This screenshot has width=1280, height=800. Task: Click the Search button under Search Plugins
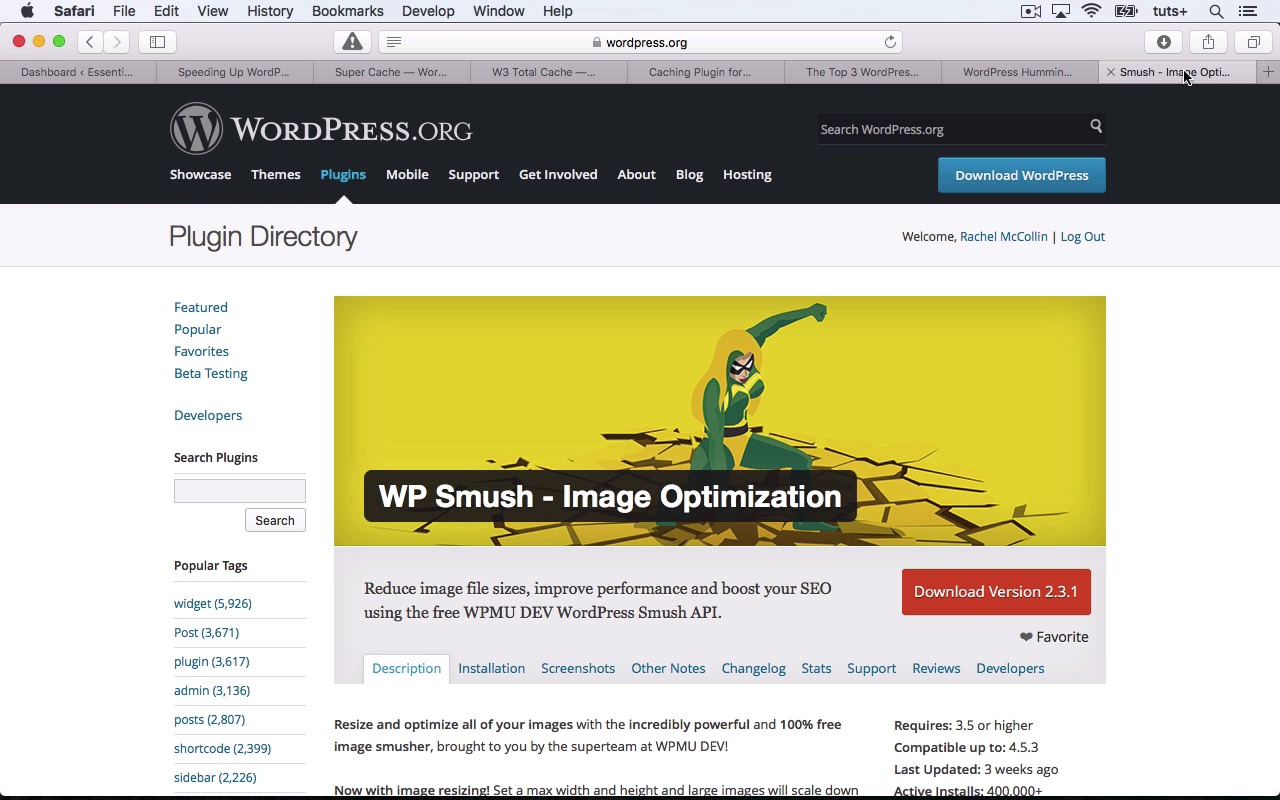pos(275,520)
